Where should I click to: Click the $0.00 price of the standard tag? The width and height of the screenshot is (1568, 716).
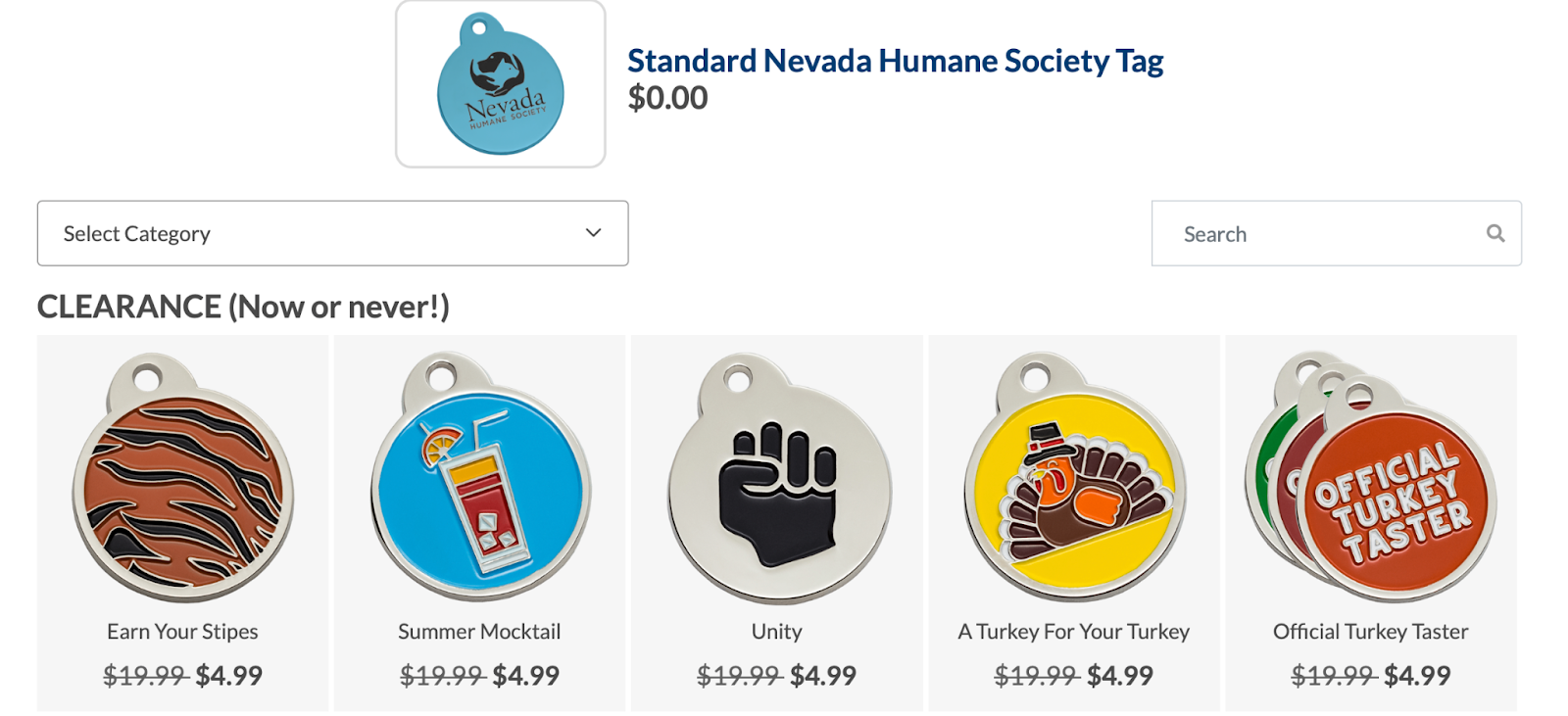pyautogui.click(x=667, y=98)
